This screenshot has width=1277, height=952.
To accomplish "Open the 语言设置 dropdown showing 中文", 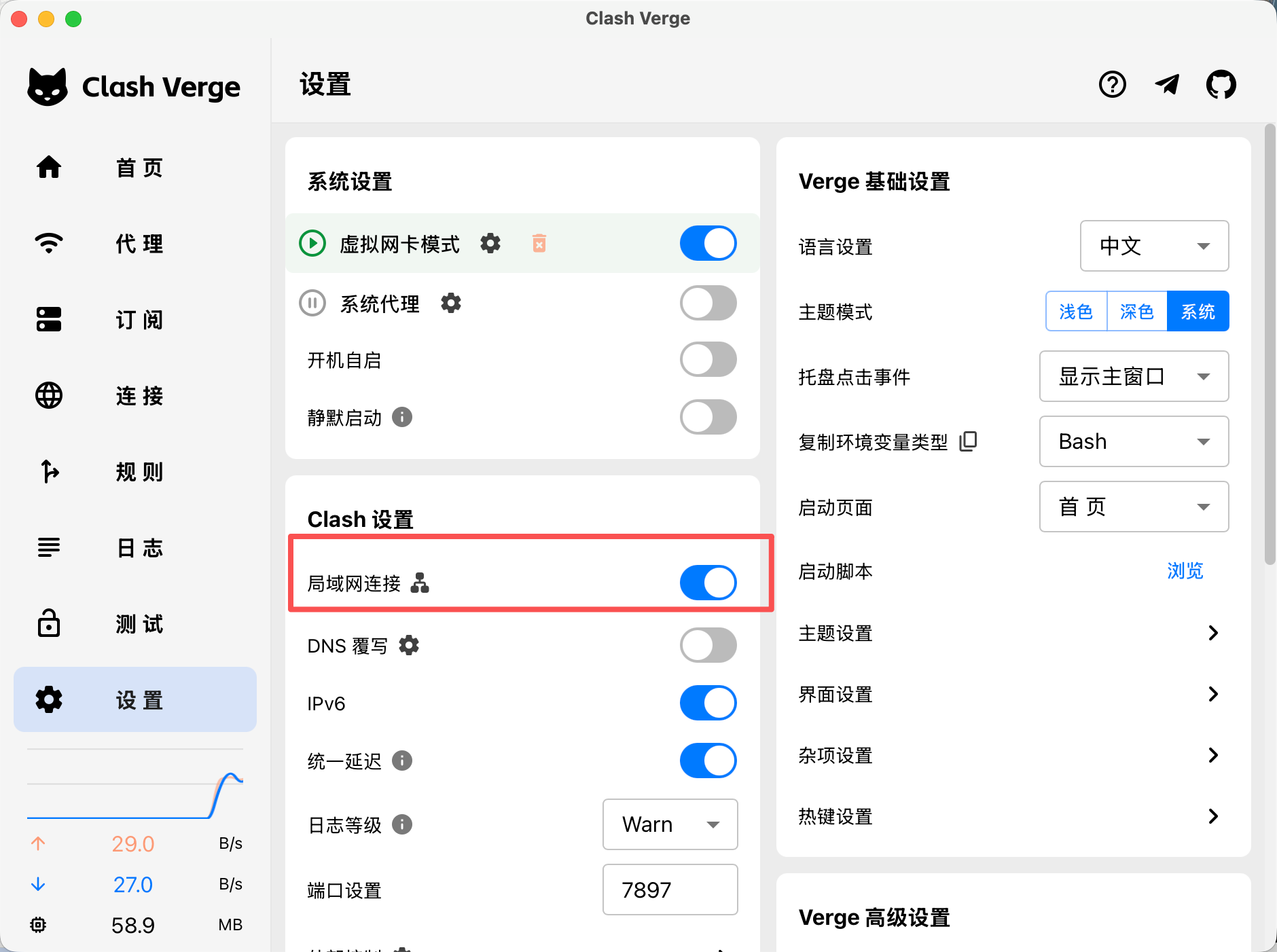I will tap(1154, 246).
